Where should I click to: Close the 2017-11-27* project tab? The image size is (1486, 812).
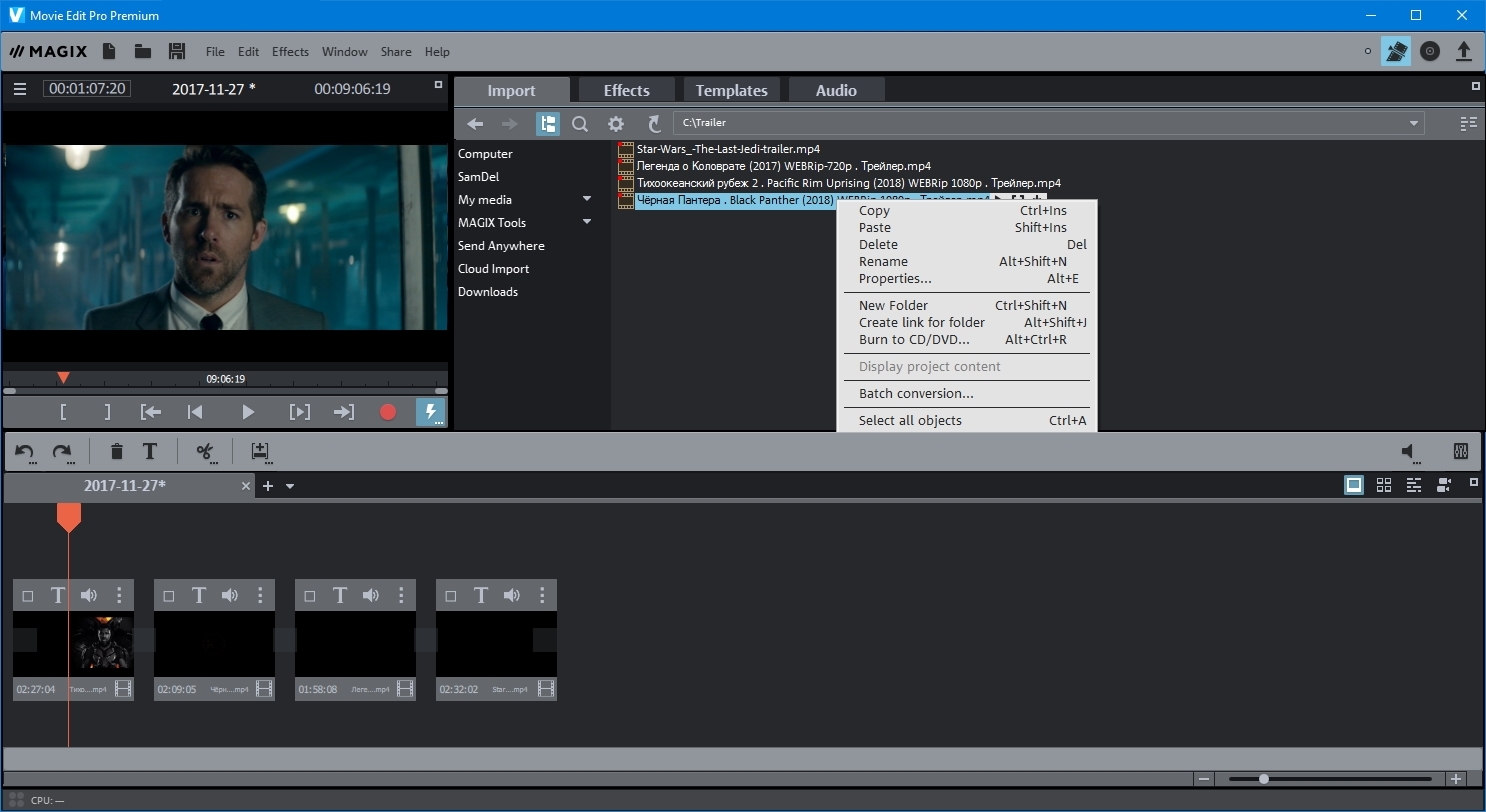tap(246, 486)
